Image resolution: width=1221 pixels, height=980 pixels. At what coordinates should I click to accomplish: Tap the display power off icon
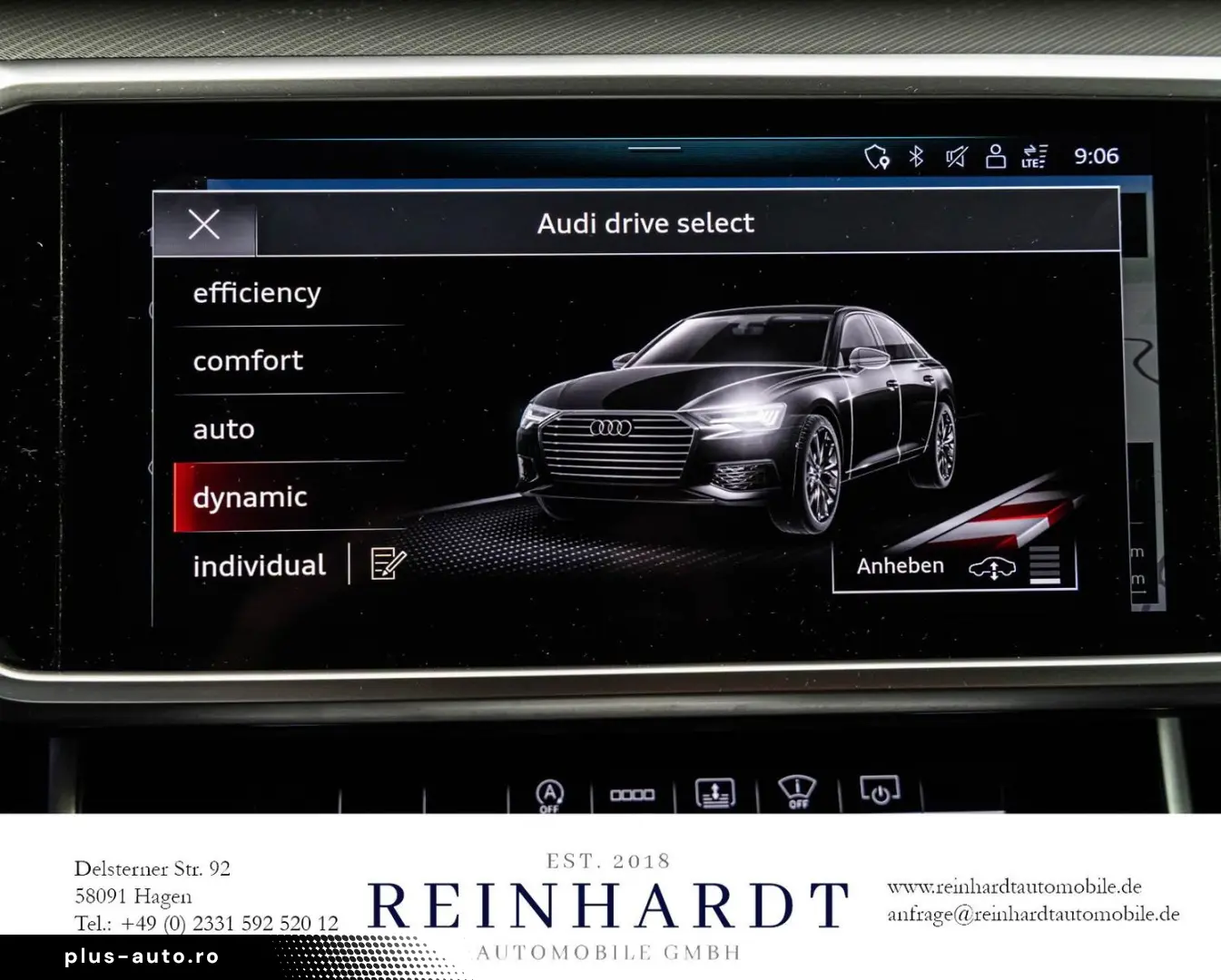(880, 794)
